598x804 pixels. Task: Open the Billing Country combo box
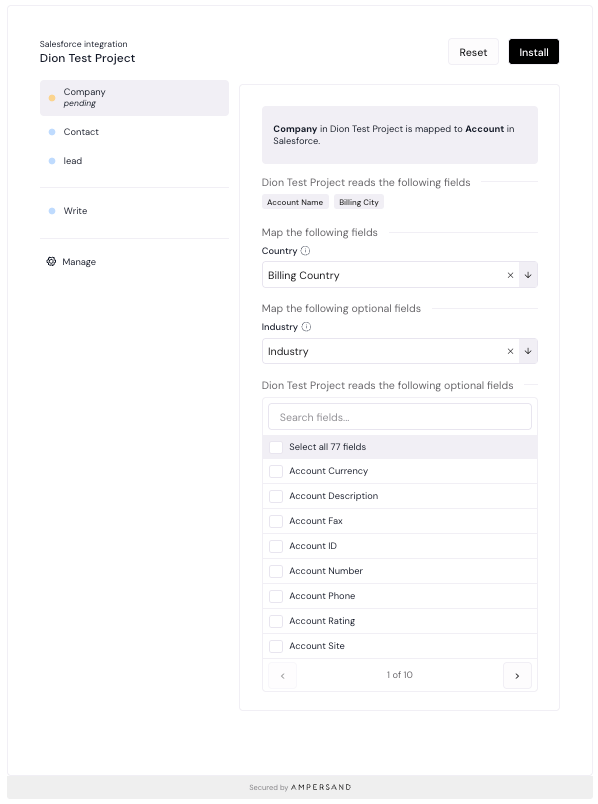click(x=400, y=275)
